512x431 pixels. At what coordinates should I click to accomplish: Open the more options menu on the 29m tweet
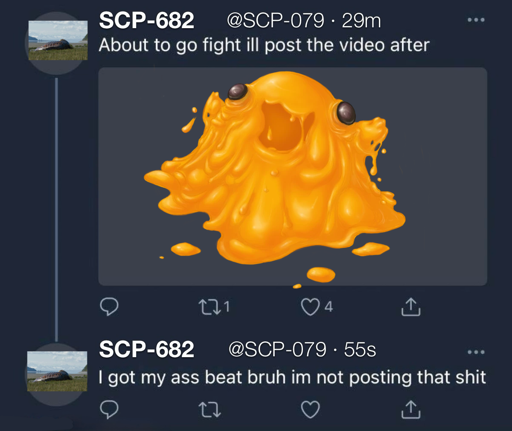(476, 20)
